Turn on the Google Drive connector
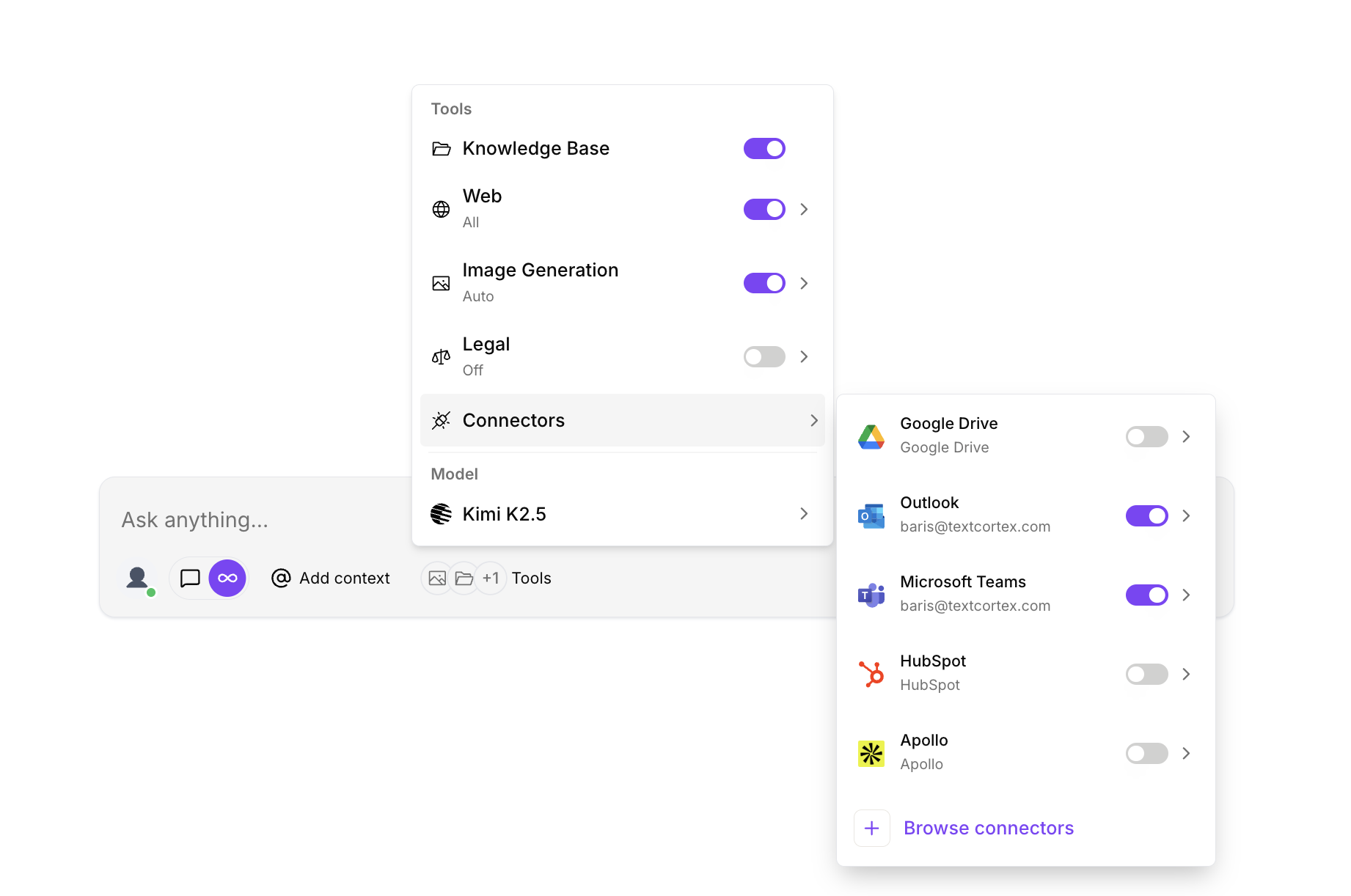Viewport: 1351px width, 896px height. click(1146, 436)
